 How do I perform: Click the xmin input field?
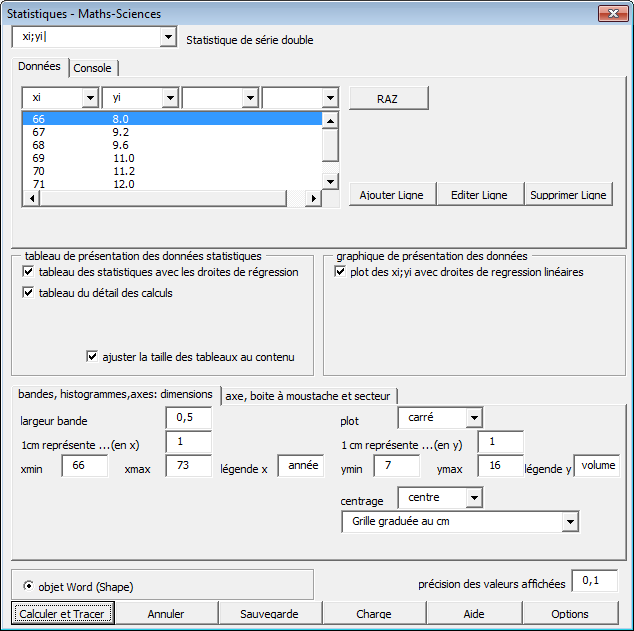tap(85, 465)
